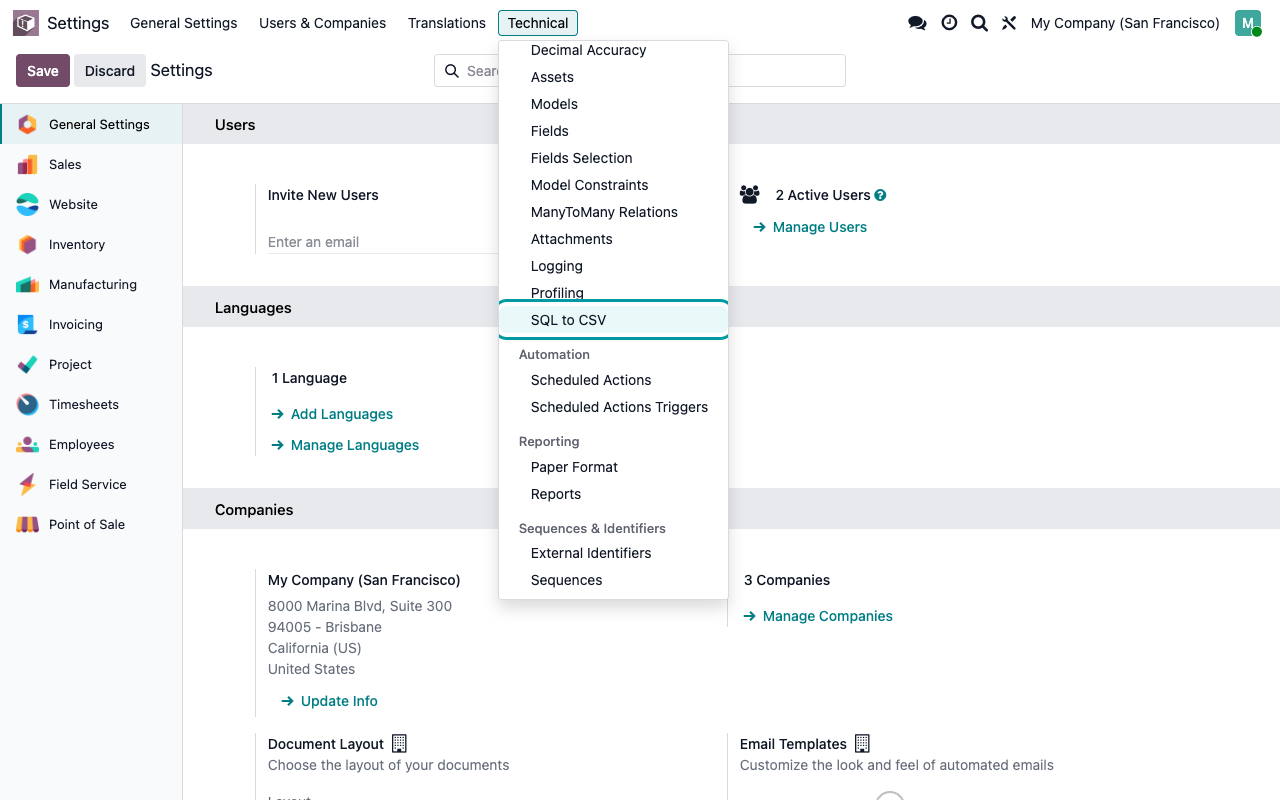
Task: Open the developer tools wrench icon
Action: pyautogui.click(x=1009, y=23)
